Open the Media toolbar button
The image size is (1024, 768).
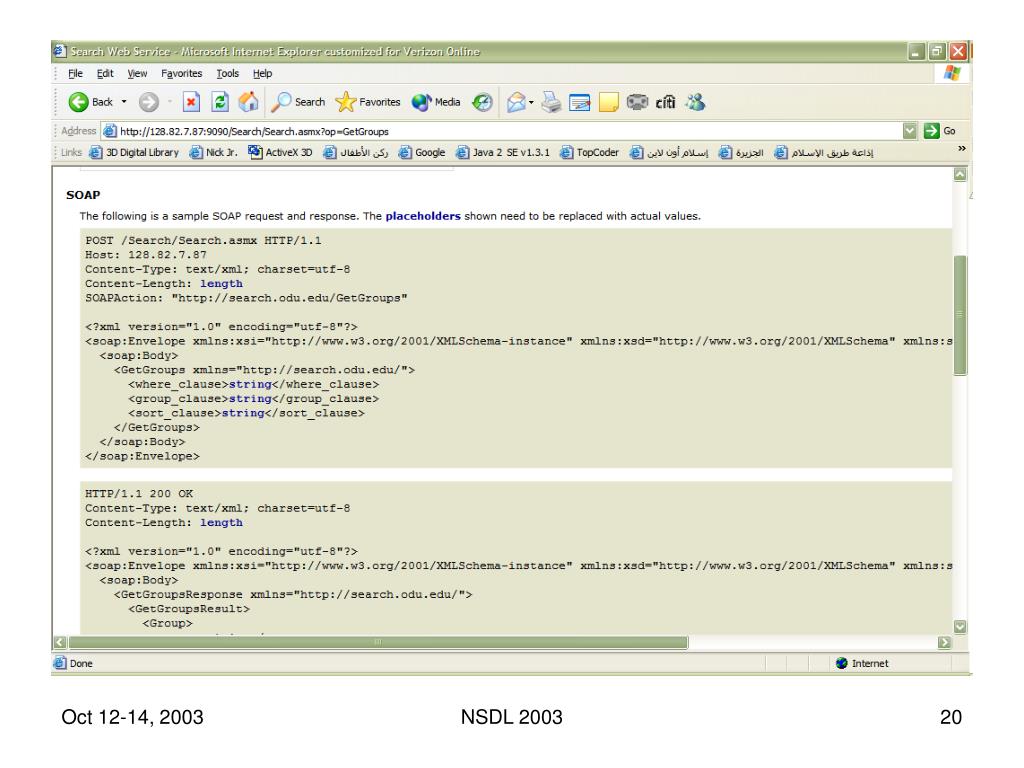click(x=436, y=102)
